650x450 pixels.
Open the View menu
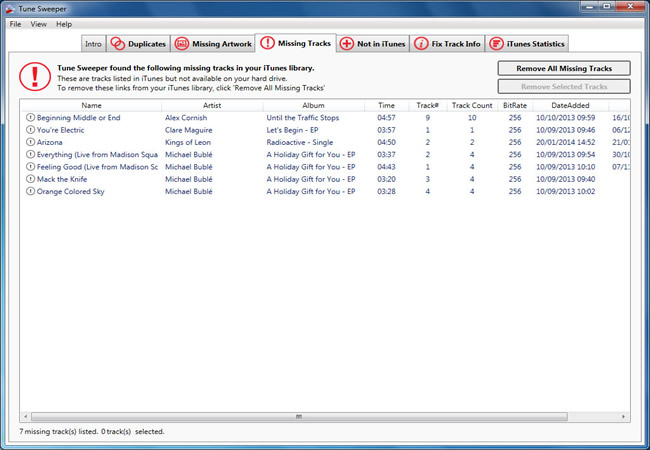(x=38, y=24)
